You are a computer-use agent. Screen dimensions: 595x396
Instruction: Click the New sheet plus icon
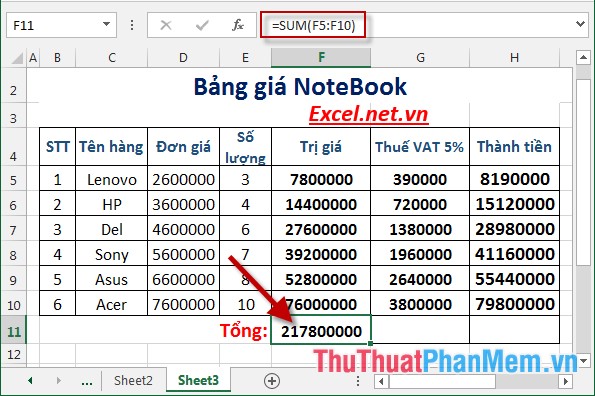click(272, 380)
